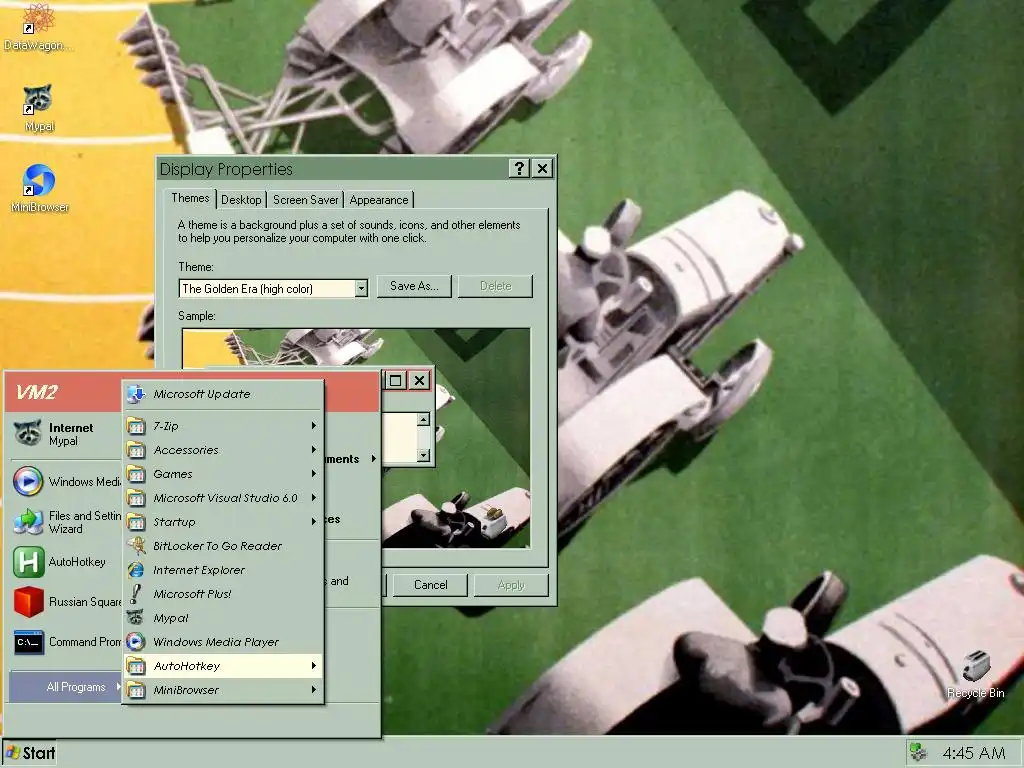
Task: Switch to the Screen Saver tab
Action: [x=305, y=200]
